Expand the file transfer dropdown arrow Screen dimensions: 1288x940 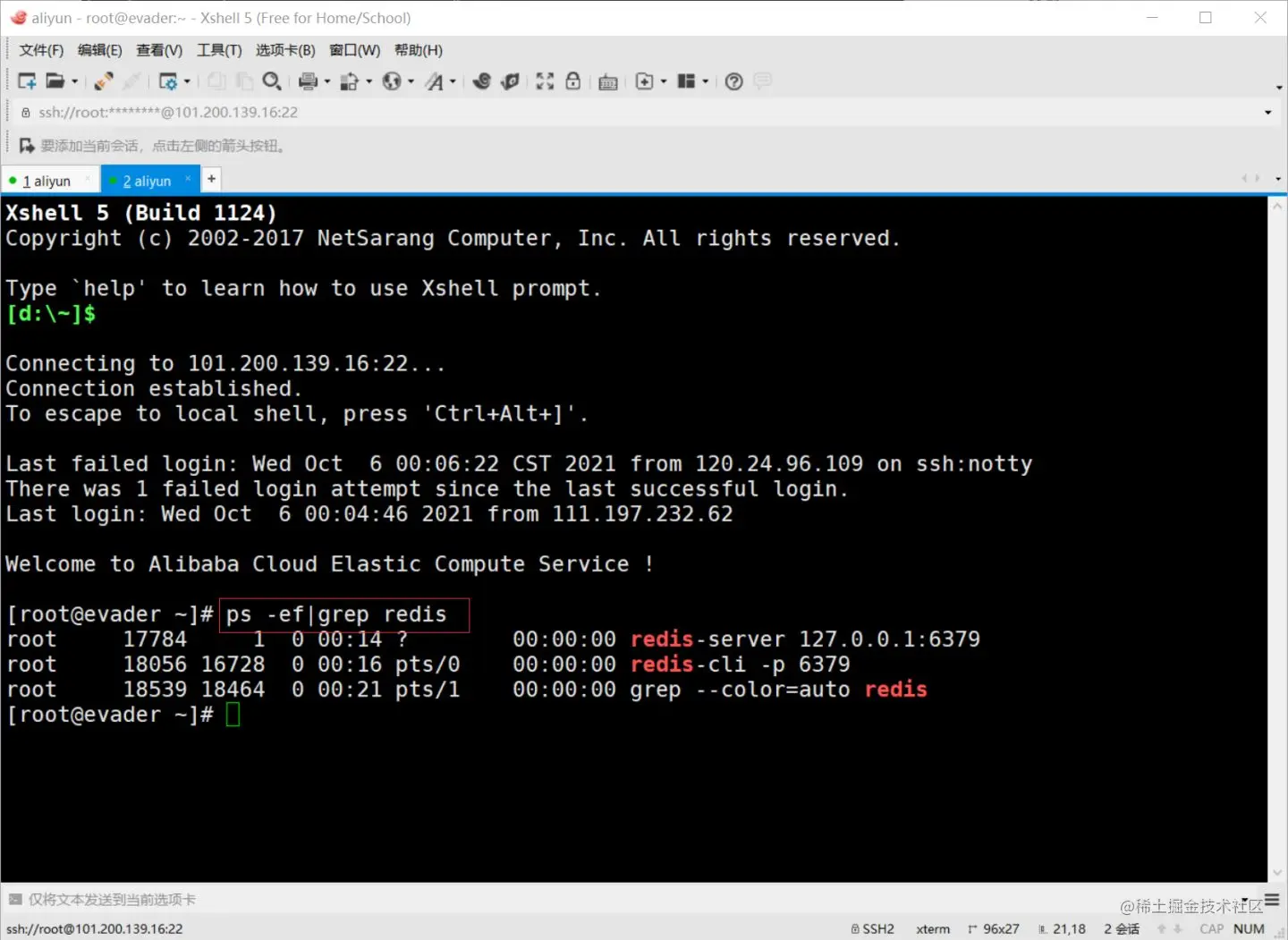369,82
